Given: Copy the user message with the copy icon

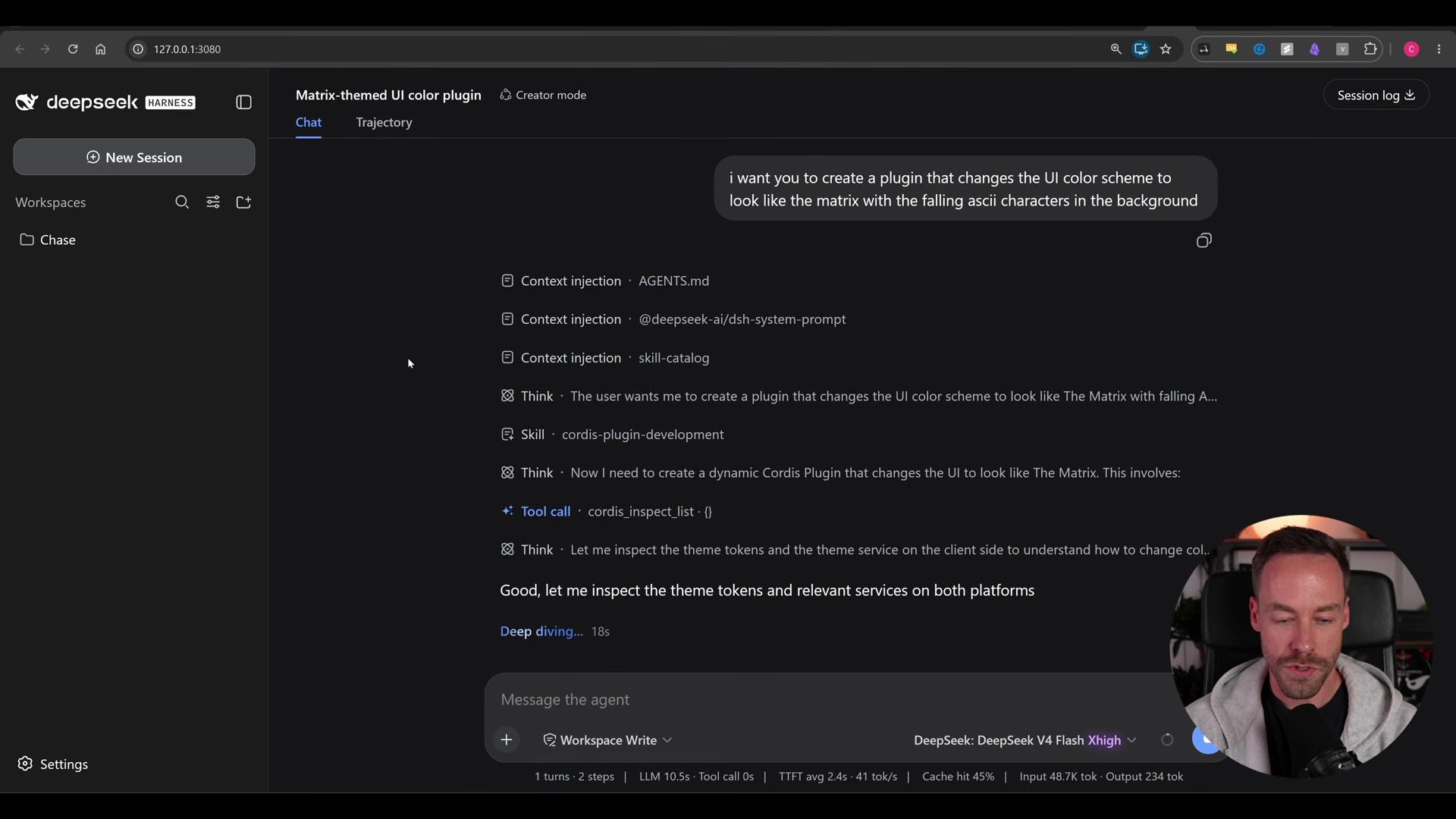Looking at the screenshot, I should click(x=1203, y=241).
